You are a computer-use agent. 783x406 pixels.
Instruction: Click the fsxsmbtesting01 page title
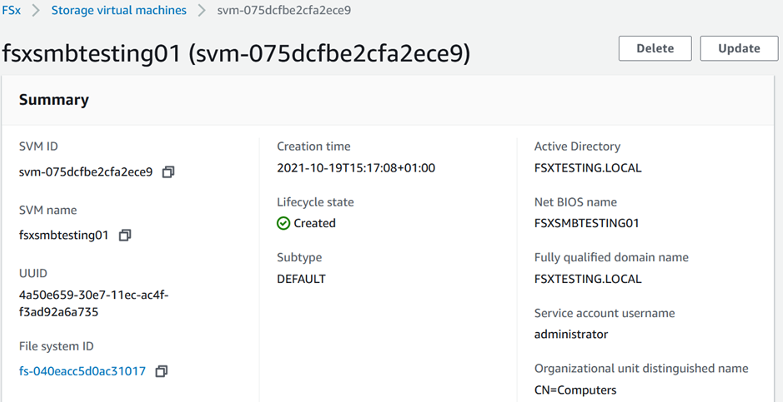point(237,52)
